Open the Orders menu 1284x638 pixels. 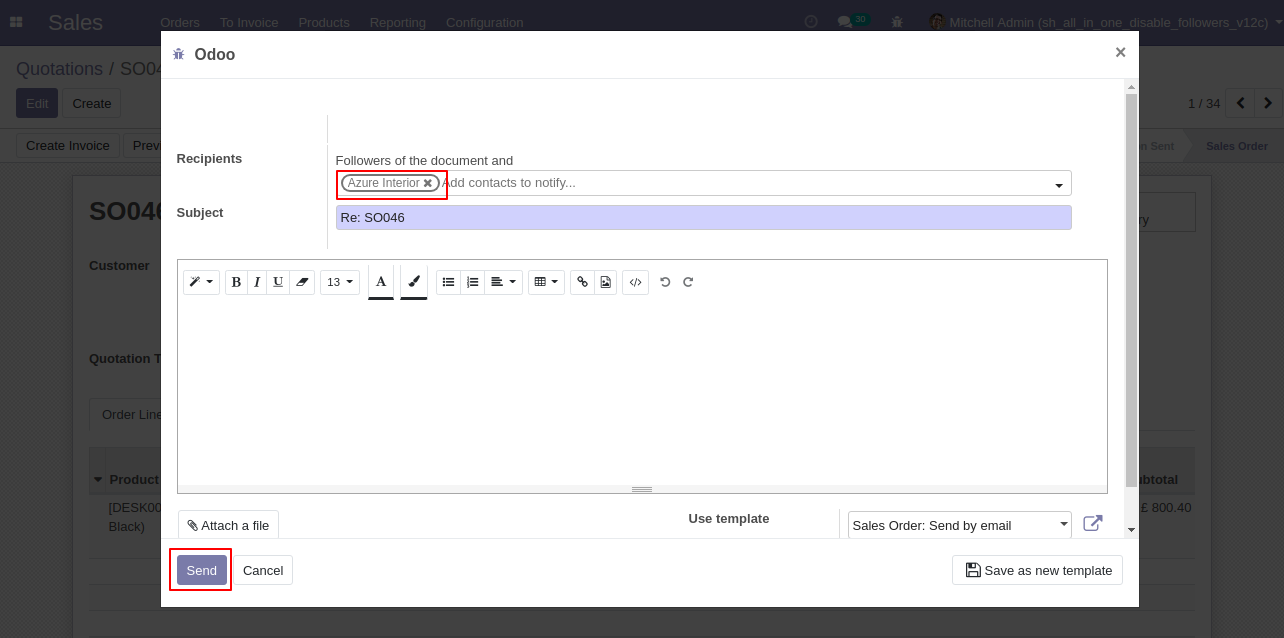180,22
